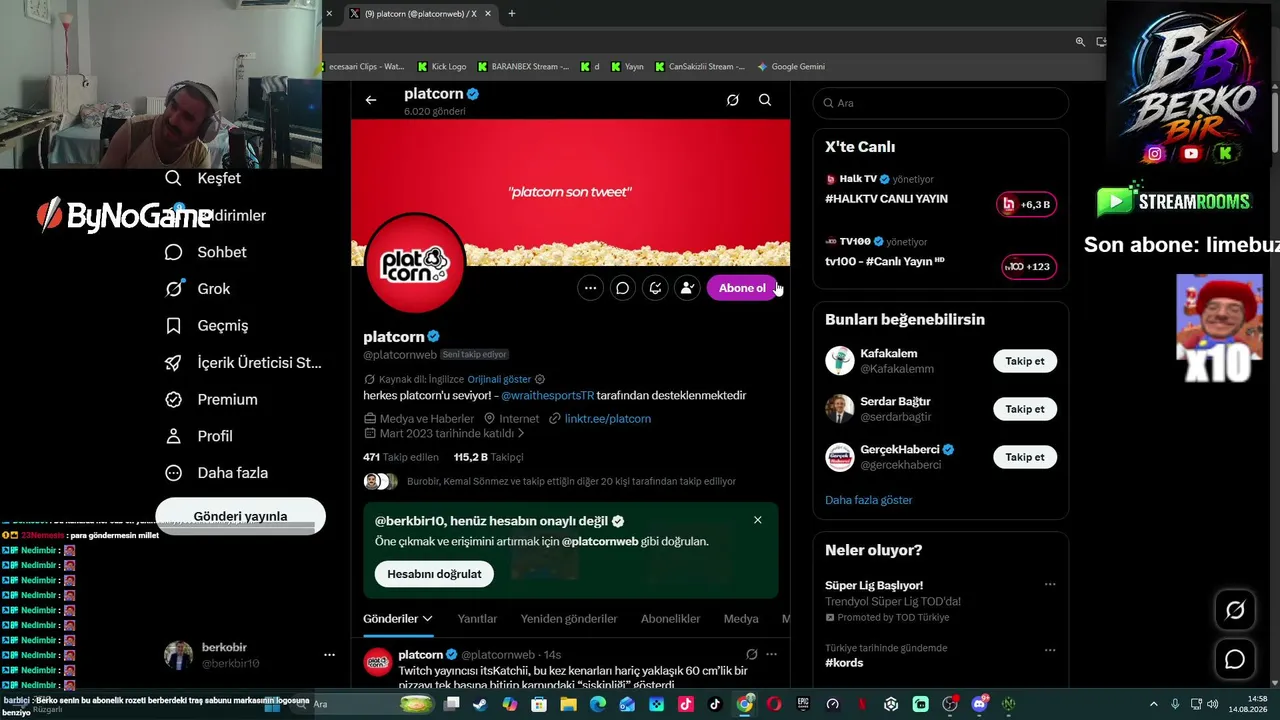Open Discord from the taskbar
1280x720 pixels.
pos(979,704)
